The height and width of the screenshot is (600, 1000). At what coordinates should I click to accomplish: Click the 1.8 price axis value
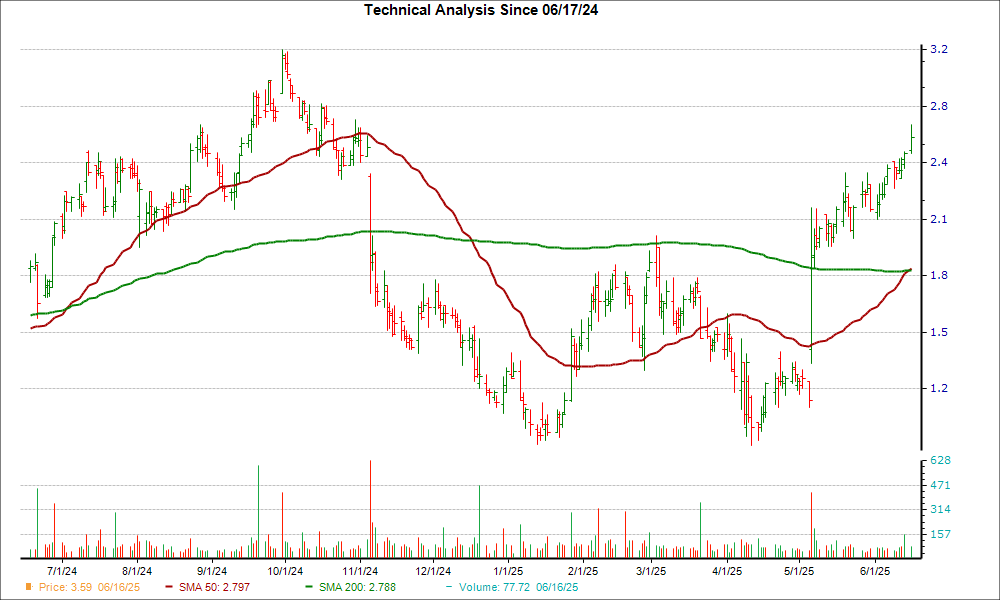(939, 275)
